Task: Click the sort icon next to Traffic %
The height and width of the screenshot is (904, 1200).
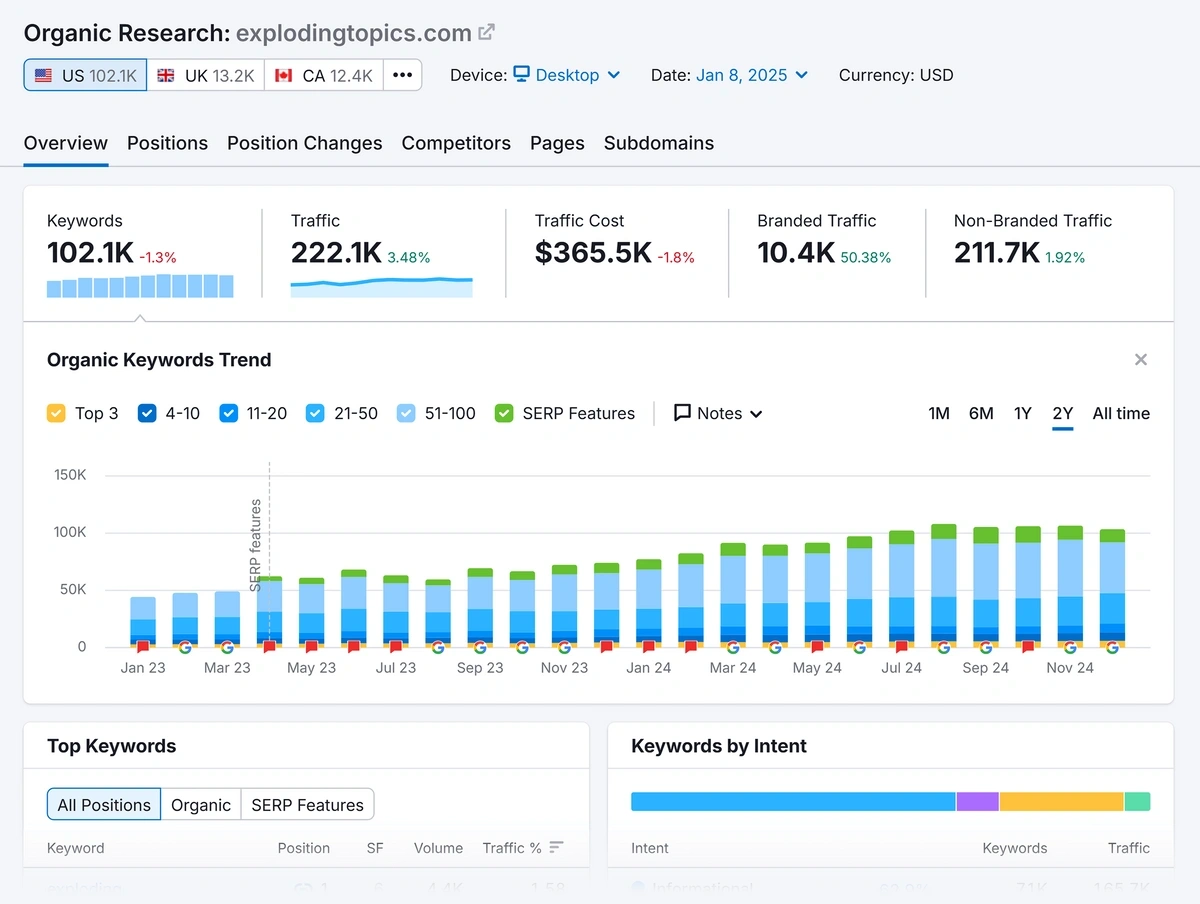Action: pyautogui.click(x=555, y=848)
